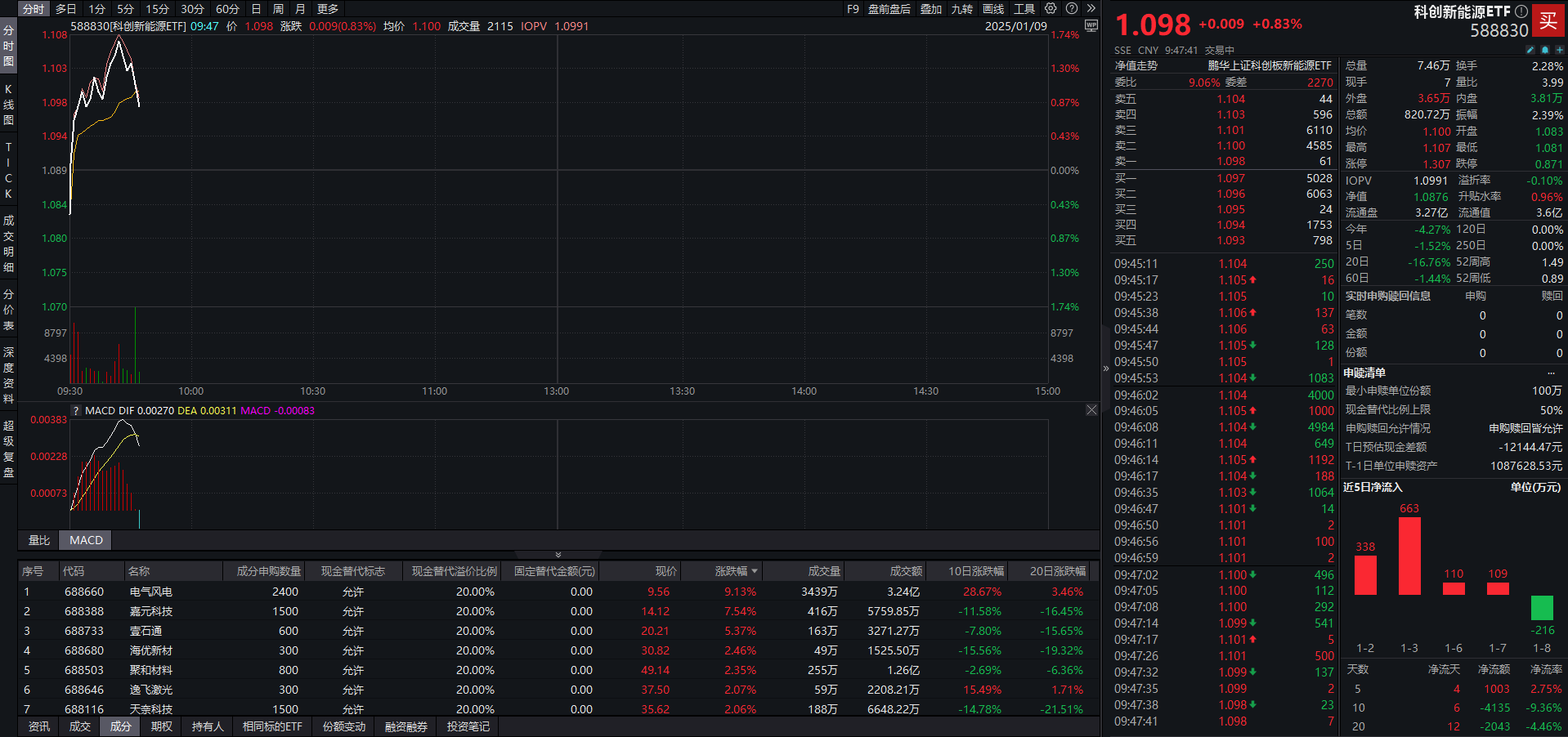This screenshot has height=737, width=1568.
Task: Expand hidden toolbar items double-arrow
Action: [x=1091, y=9]
